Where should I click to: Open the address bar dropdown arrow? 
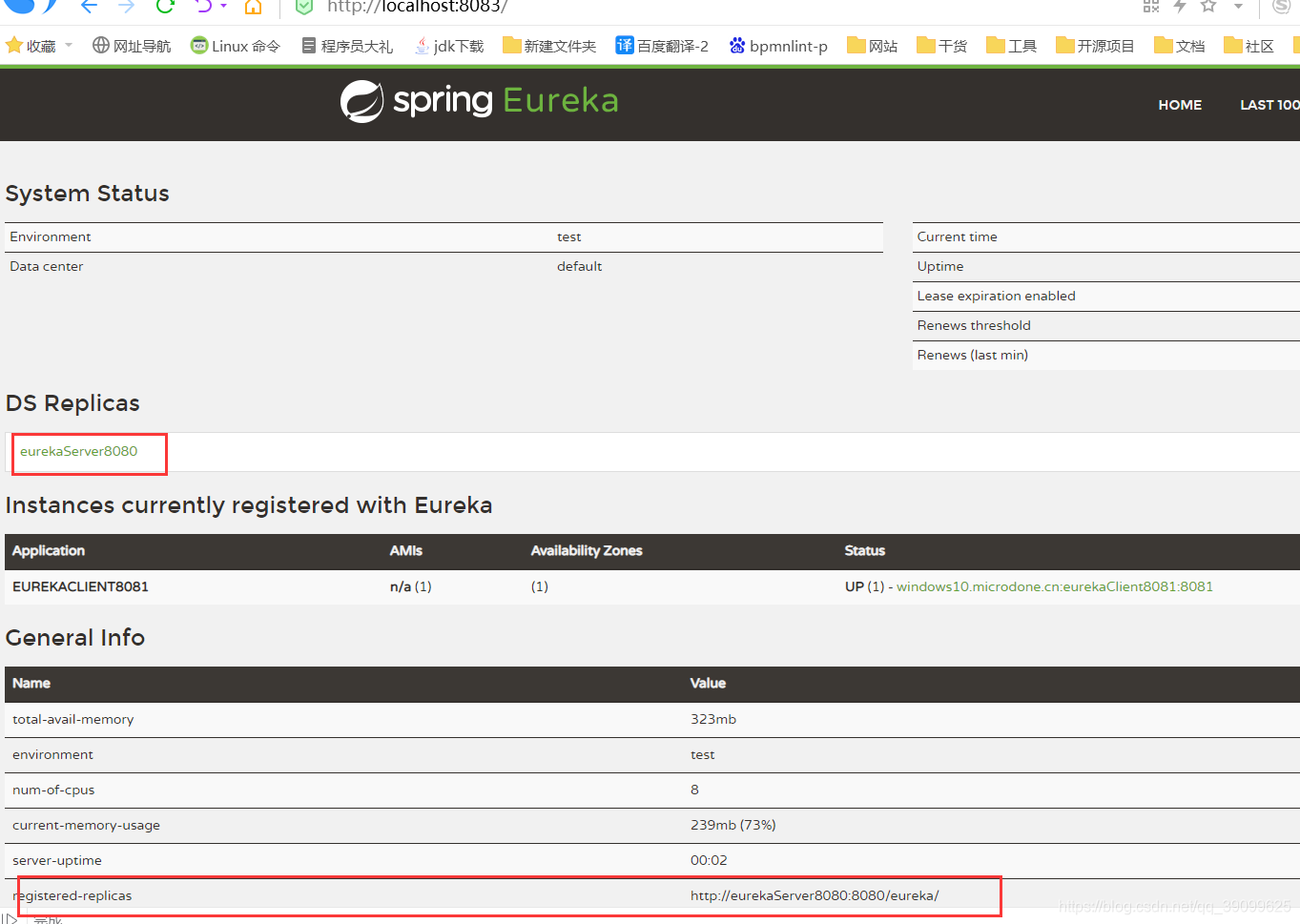pos(1238,7)
